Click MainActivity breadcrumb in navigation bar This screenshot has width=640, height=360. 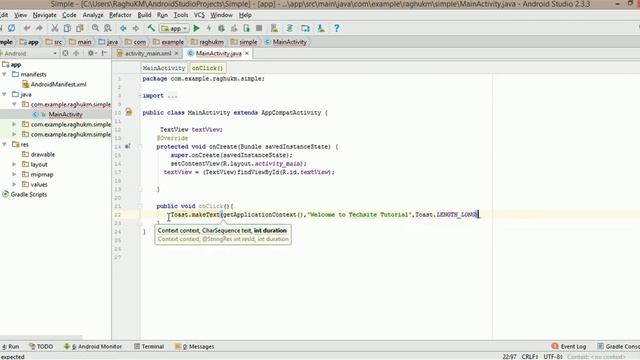(285, 42)
